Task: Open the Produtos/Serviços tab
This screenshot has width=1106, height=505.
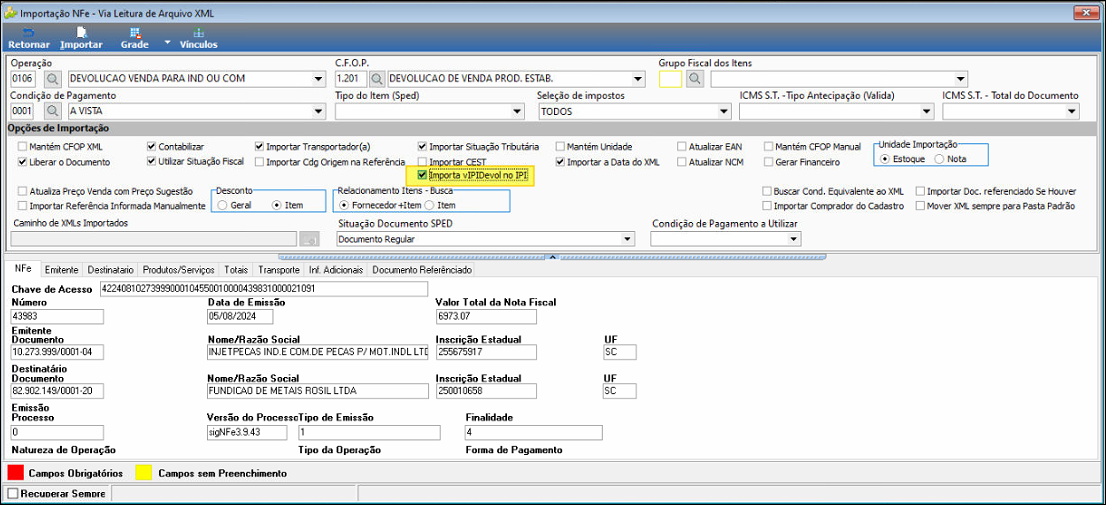Action: [x=178, y=270]
